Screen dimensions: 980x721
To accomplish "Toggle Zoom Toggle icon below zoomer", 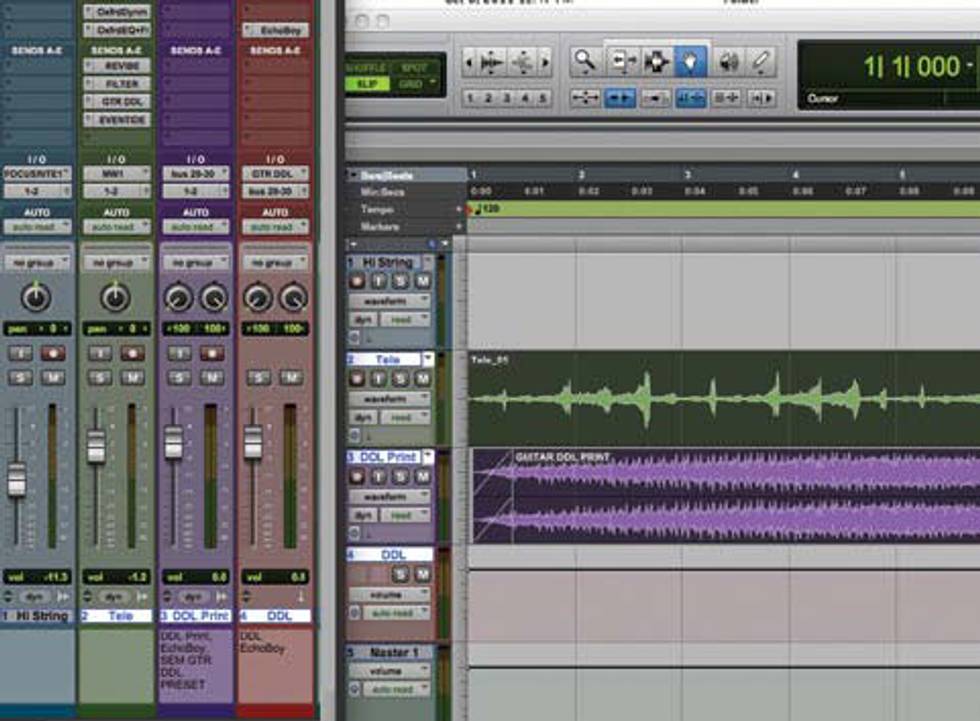I will (x=585, y=98).
